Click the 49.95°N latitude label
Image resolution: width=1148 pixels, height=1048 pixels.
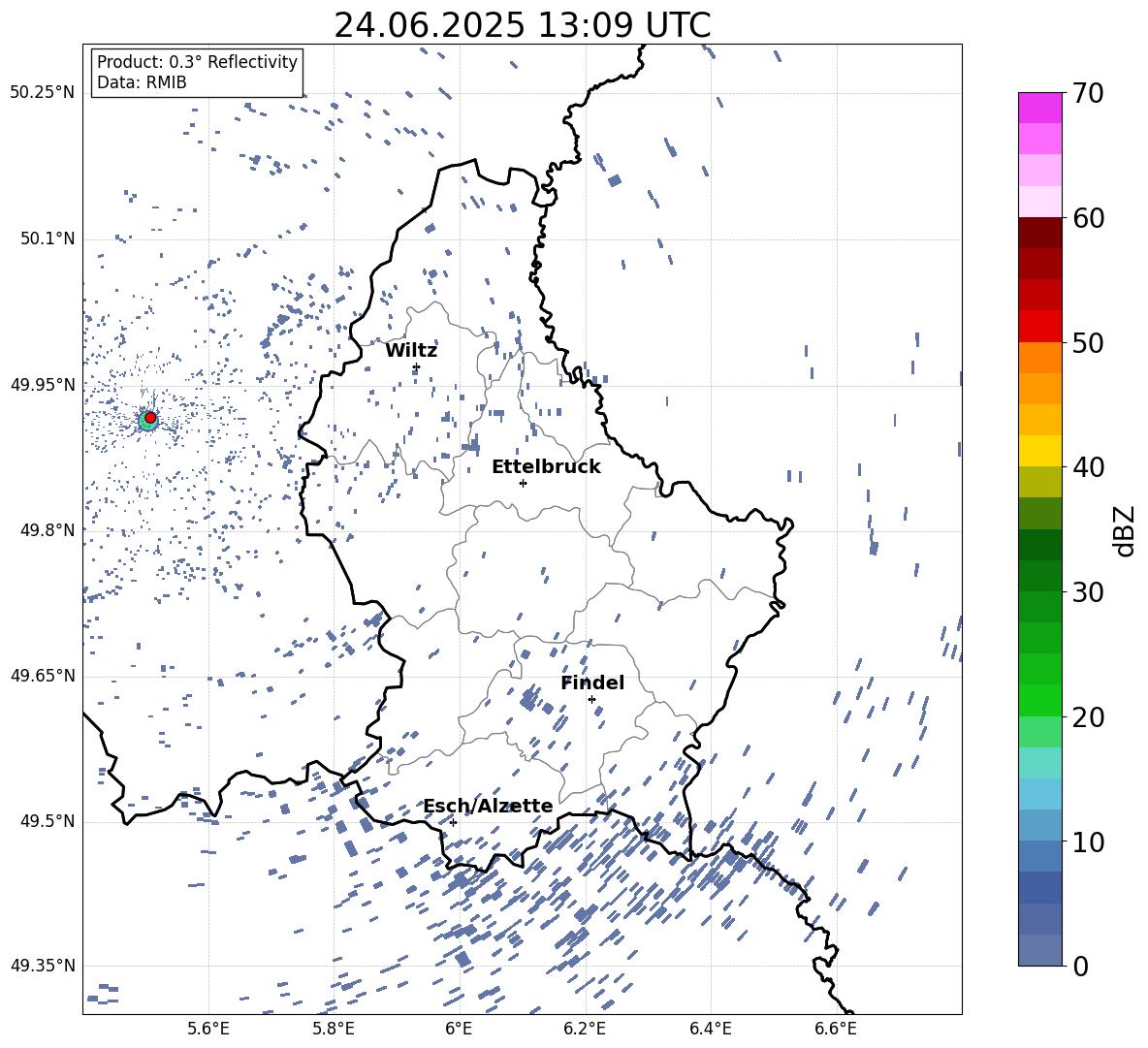[x=43, y=384]
